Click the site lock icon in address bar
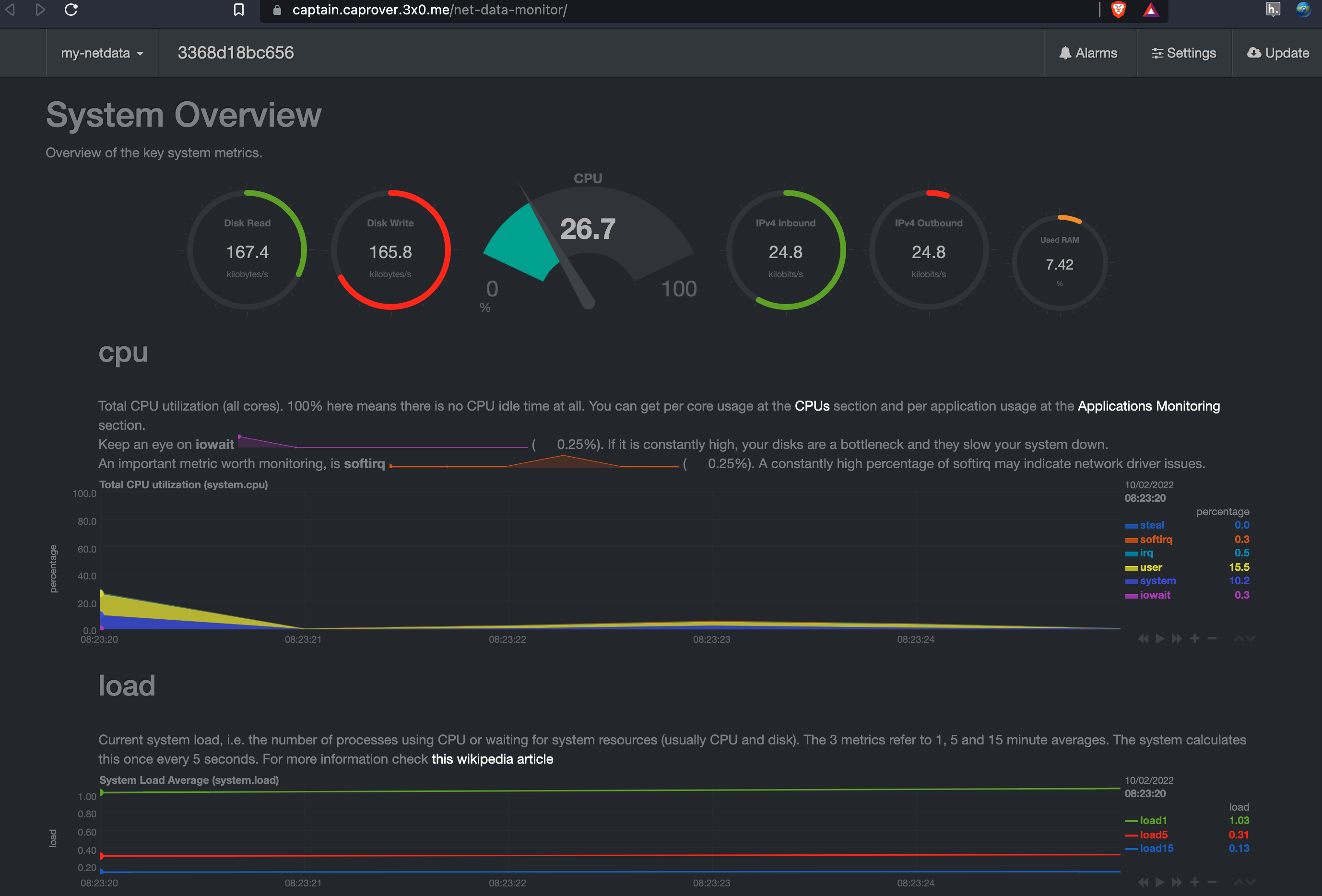 click(277, 10)
